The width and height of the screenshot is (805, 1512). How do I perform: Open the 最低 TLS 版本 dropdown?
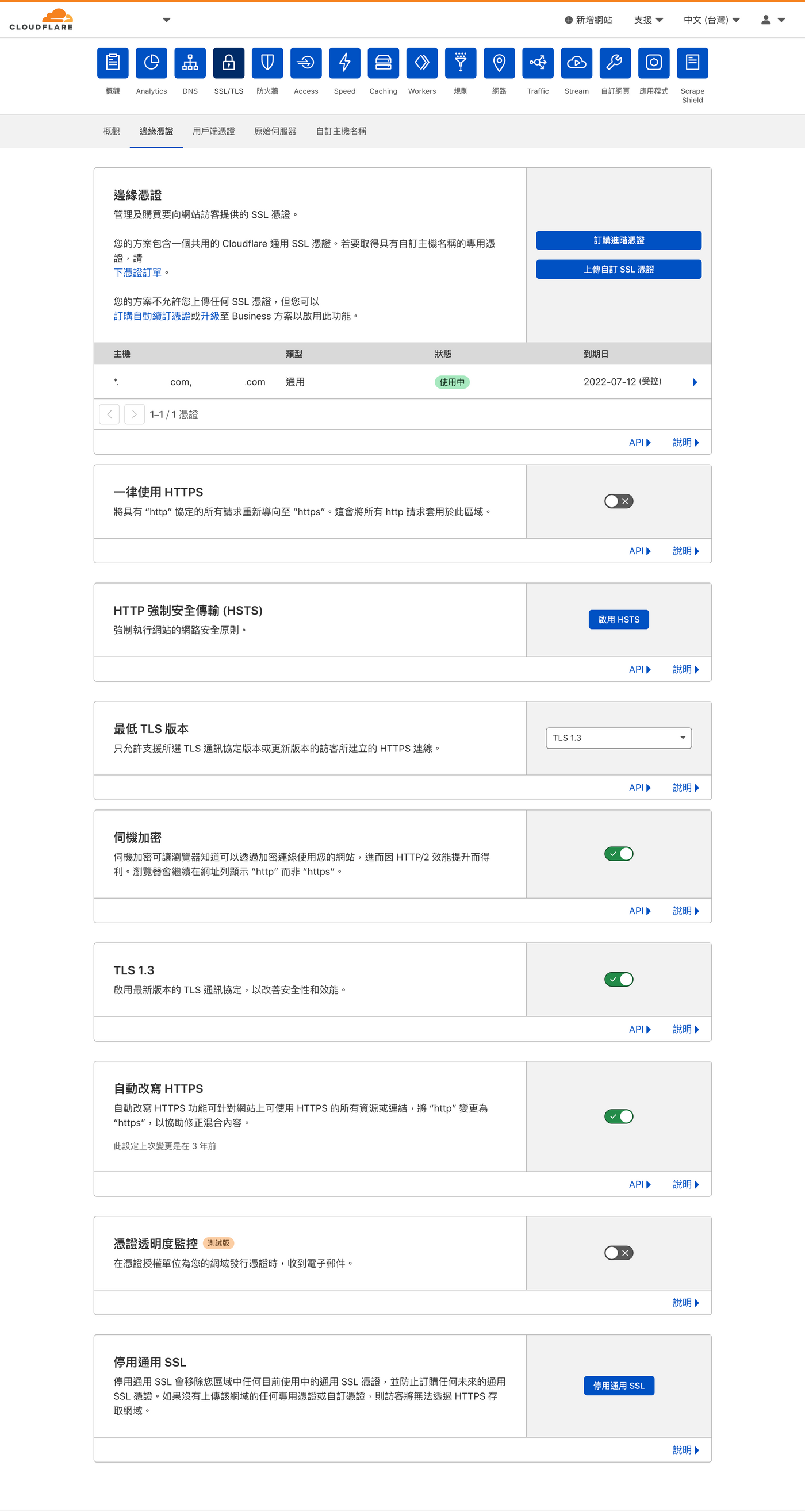pyautogui.click(x=619, y=738)
